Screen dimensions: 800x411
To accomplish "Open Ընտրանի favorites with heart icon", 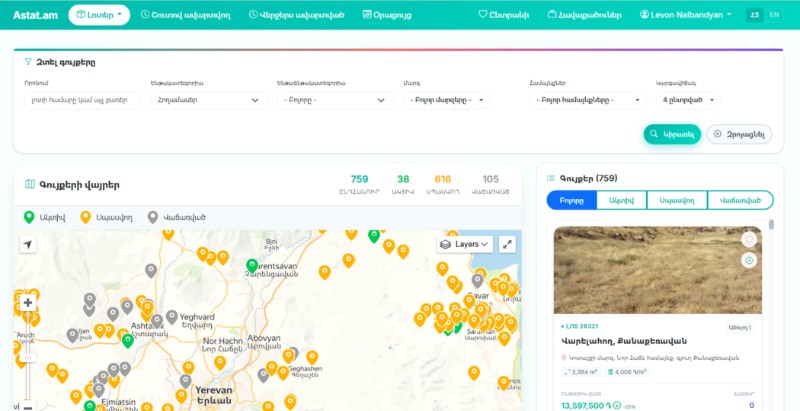I will (504, 15).
